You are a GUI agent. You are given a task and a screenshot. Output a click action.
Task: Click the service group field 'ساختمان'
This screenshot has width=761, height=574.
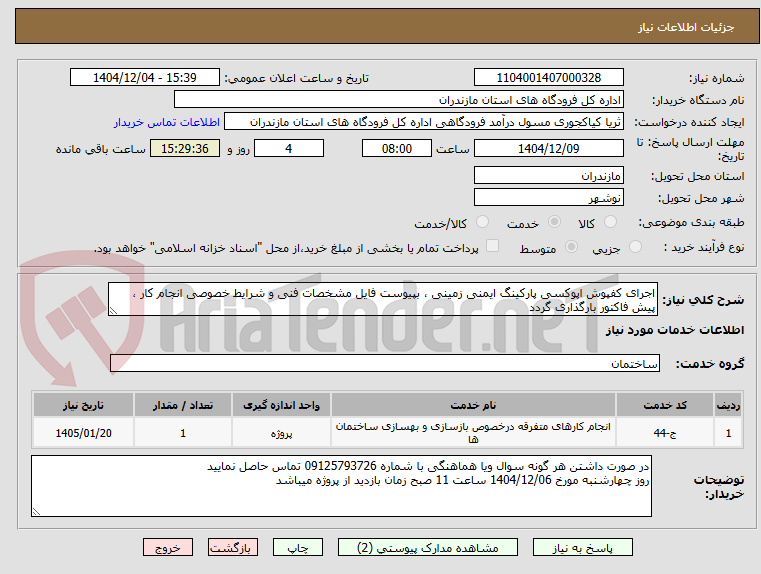point(385,363)
